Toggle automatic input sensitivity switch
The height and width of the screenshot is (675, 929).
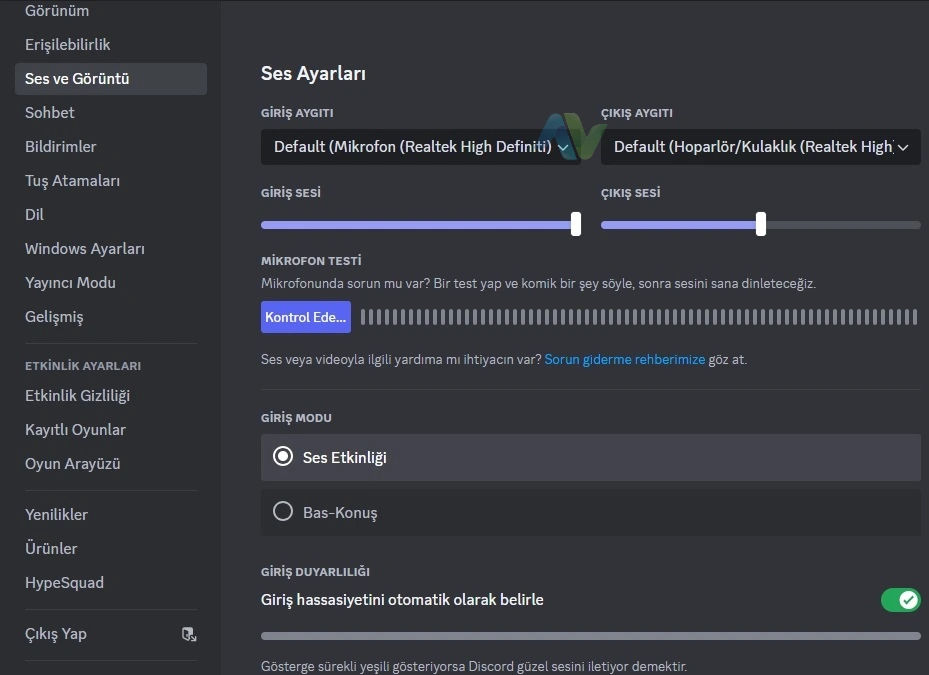tap(901, 600)
